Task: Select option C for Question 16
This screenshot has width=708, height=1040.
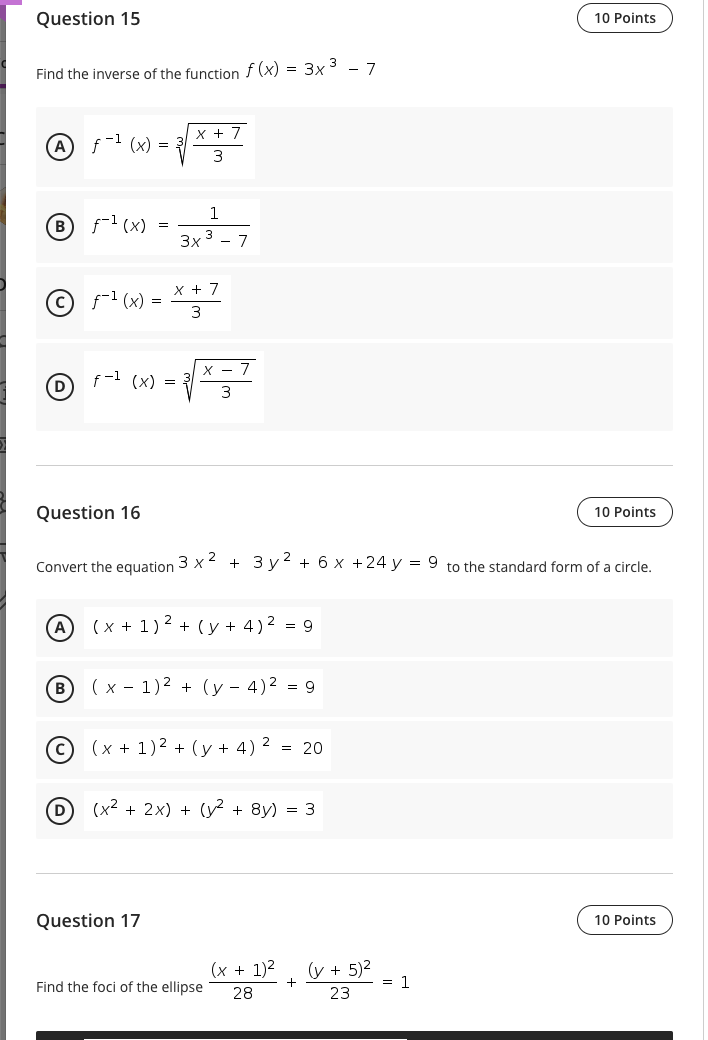Action: tap(60, 748)
